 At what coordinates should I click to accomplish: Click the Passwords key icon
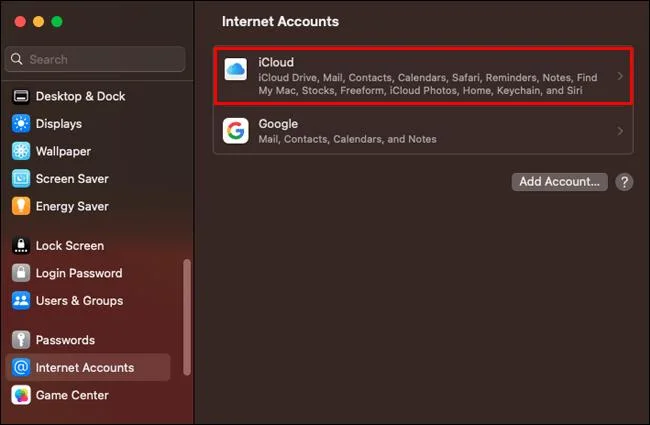coord(21,340)
